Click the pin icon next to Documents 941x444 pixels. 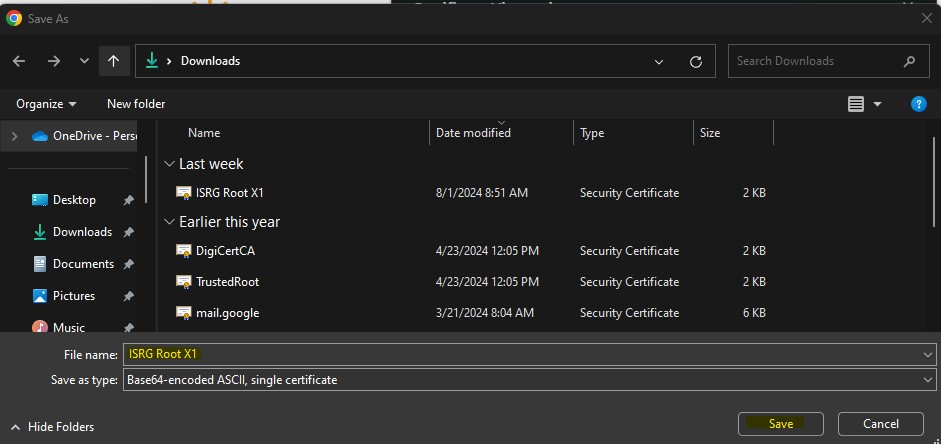[128, 264]
